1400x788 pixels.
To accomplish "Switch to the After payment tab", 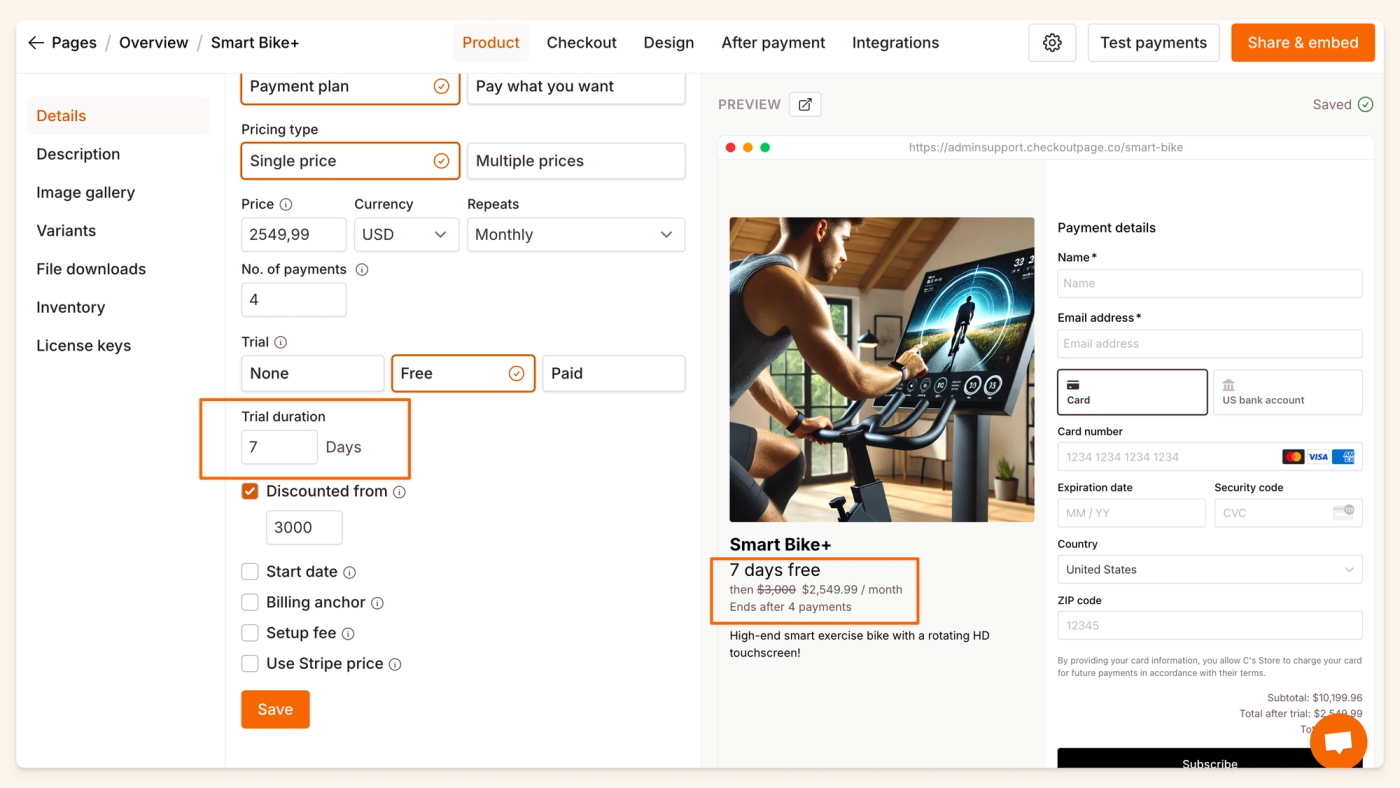I will [x=773, y=43].
